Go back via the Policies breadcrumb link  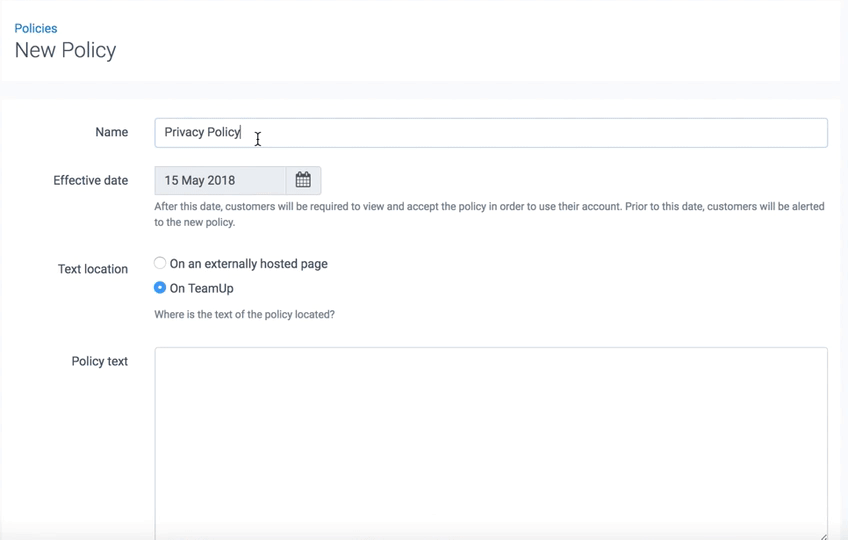pyautogui.click(x=36, y=28)
